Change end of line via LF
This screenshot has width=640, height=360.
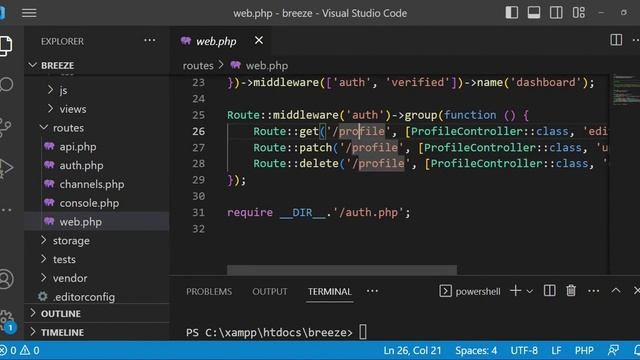coord(556,350)
